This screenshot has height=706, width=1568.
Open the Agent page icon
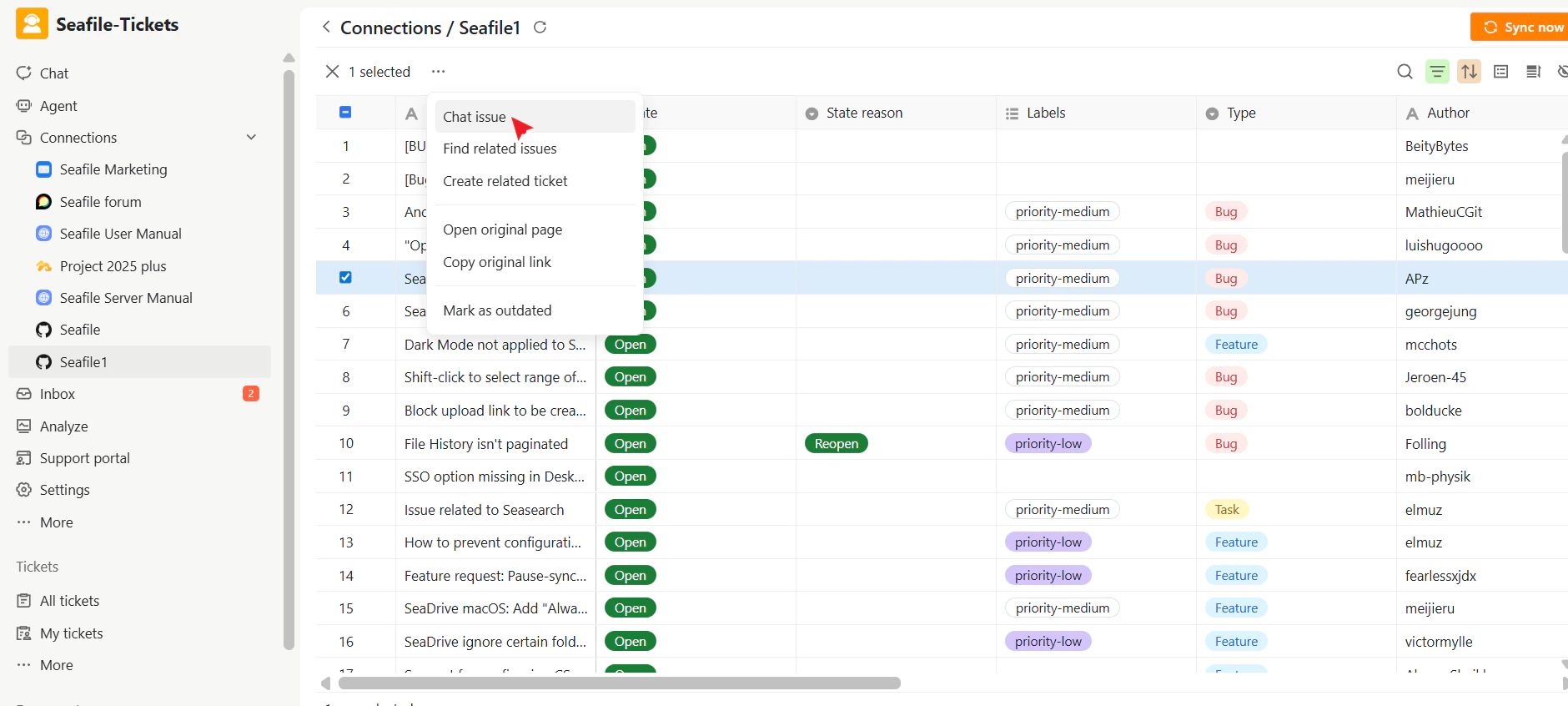24,106
